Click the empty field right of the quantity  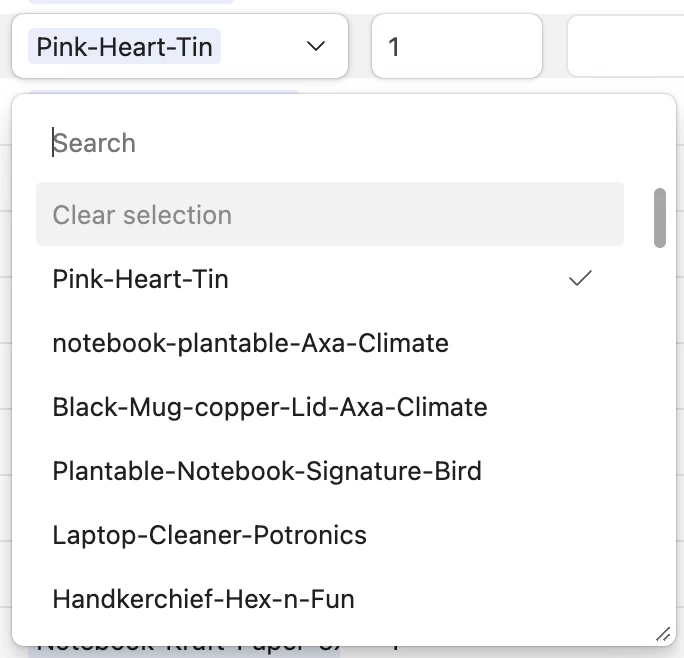click(x=625, y=47)
